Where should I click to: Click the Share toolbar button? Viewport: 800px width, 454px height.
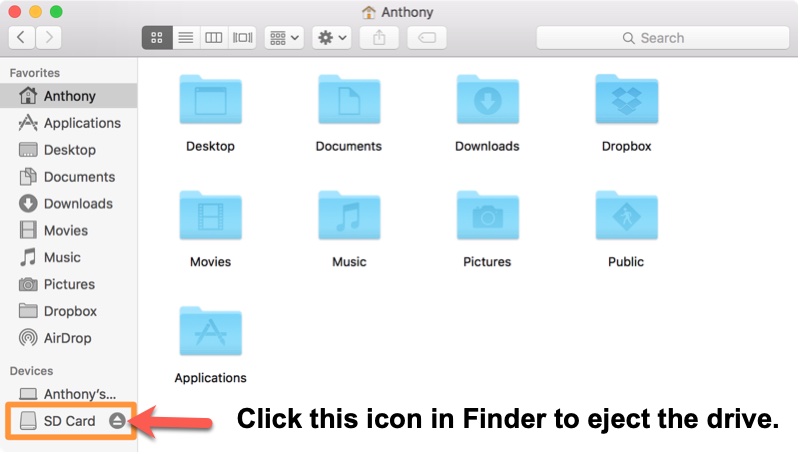point(379,38)
